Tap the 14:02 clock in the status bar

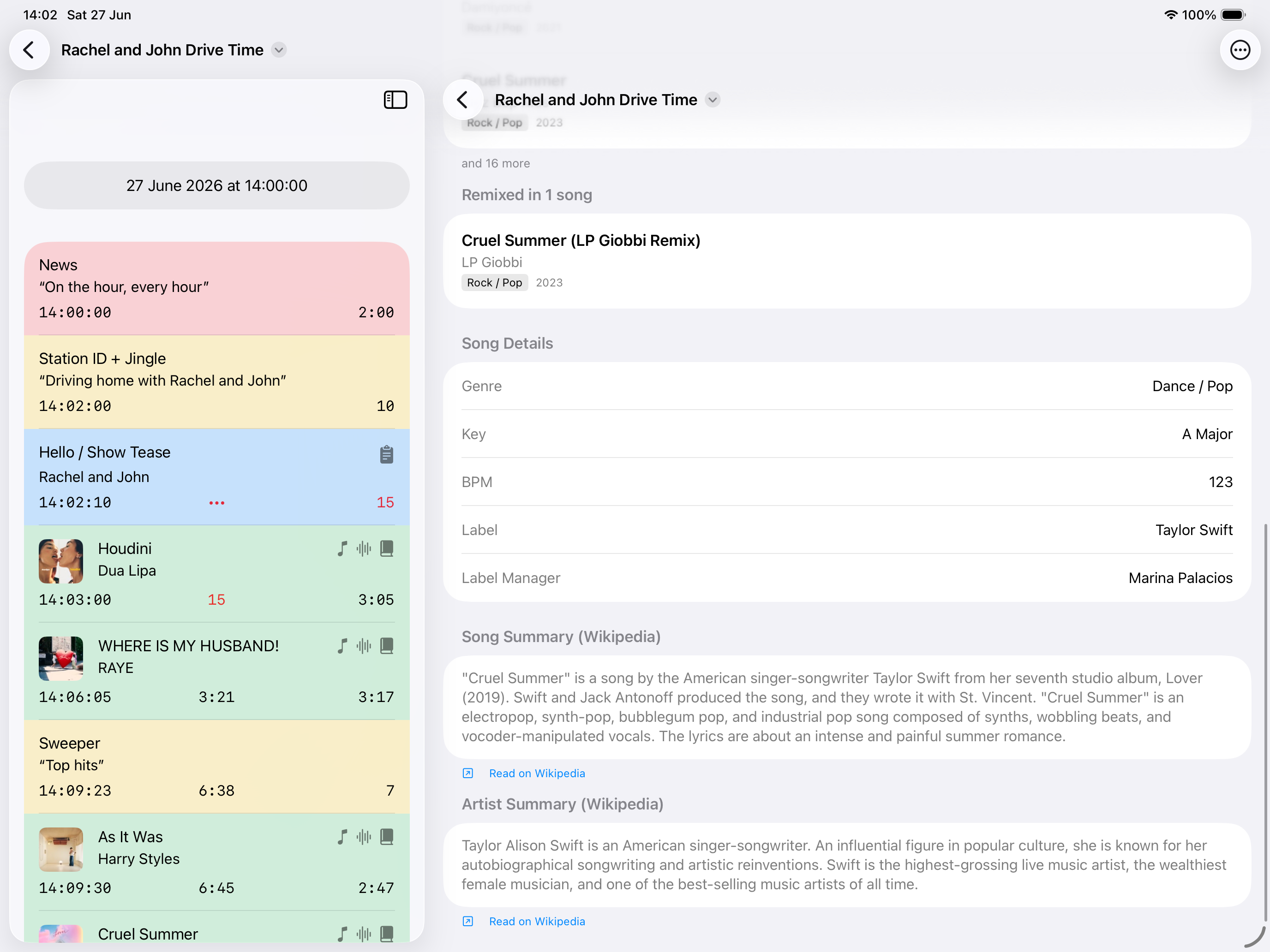pos(40,15)
